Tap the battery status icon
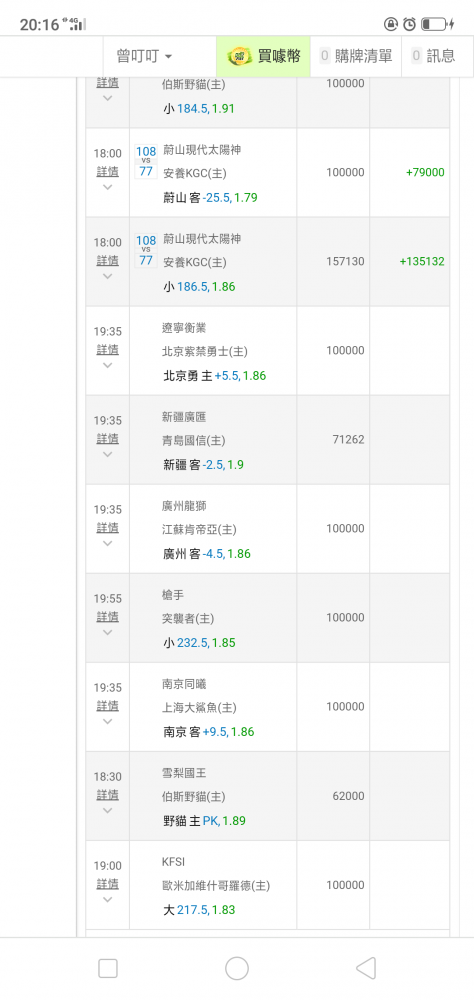 point(438,24)
